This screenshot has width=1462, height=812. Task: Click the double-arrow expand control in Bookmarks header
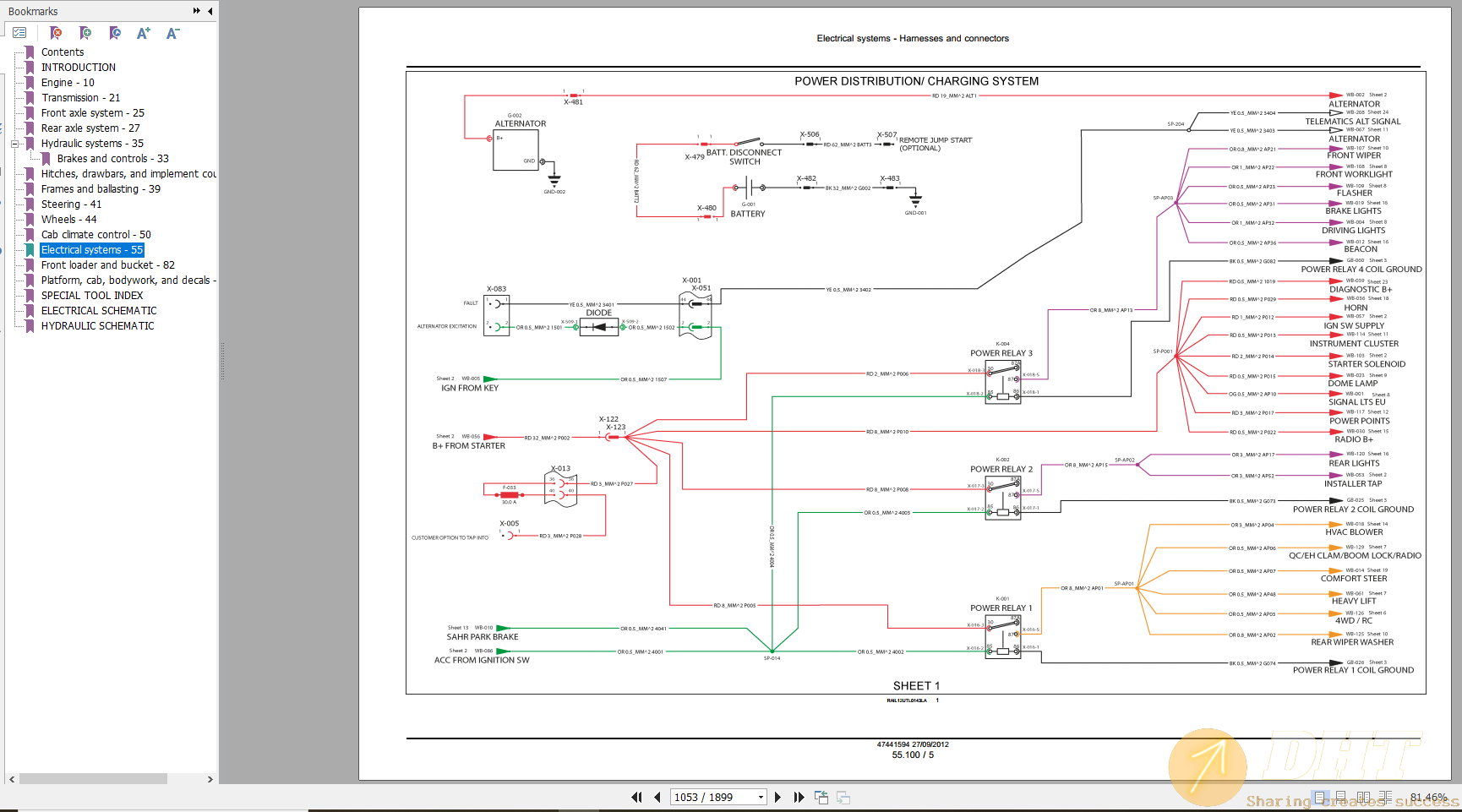pyautogui.click(x=196, y=11)
